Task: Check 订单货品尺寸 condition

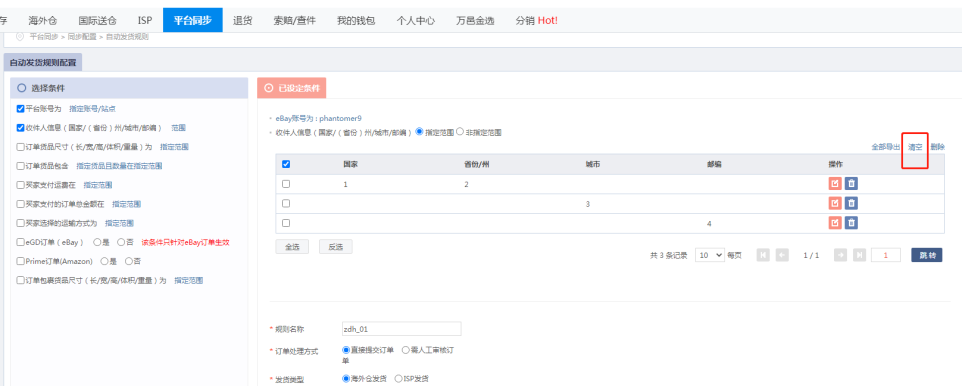Action: click(20, 147)
